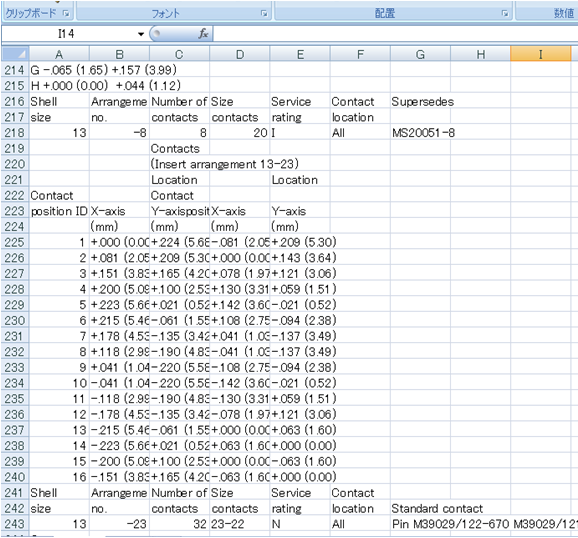This screenshot has width=578, height=538.
Task: Click cell '+.059 (1.51)' in row 235
Action: pos(304,399)
